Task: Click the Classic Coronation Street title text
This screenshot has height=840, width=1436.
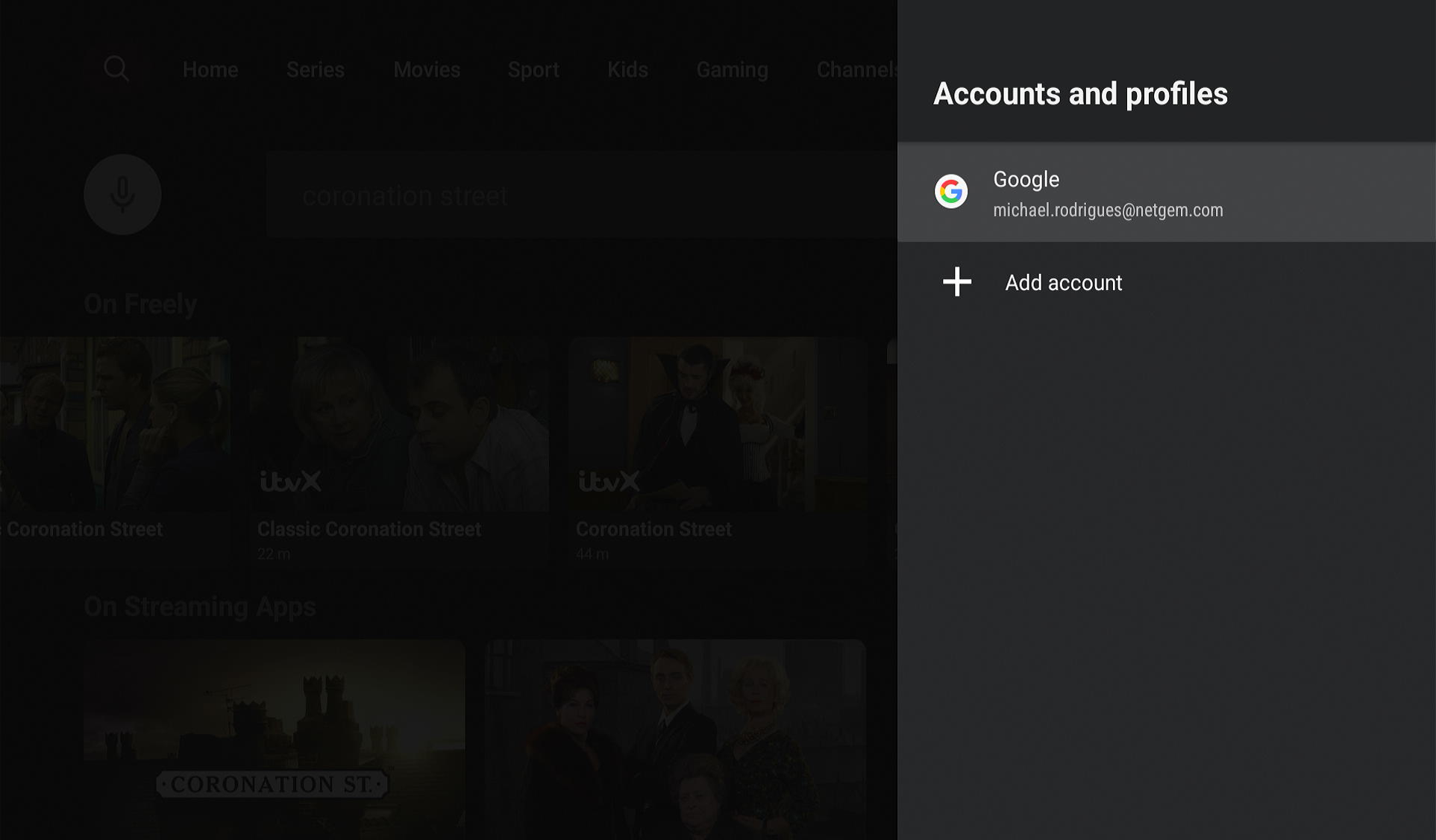Action: point(369,529)
